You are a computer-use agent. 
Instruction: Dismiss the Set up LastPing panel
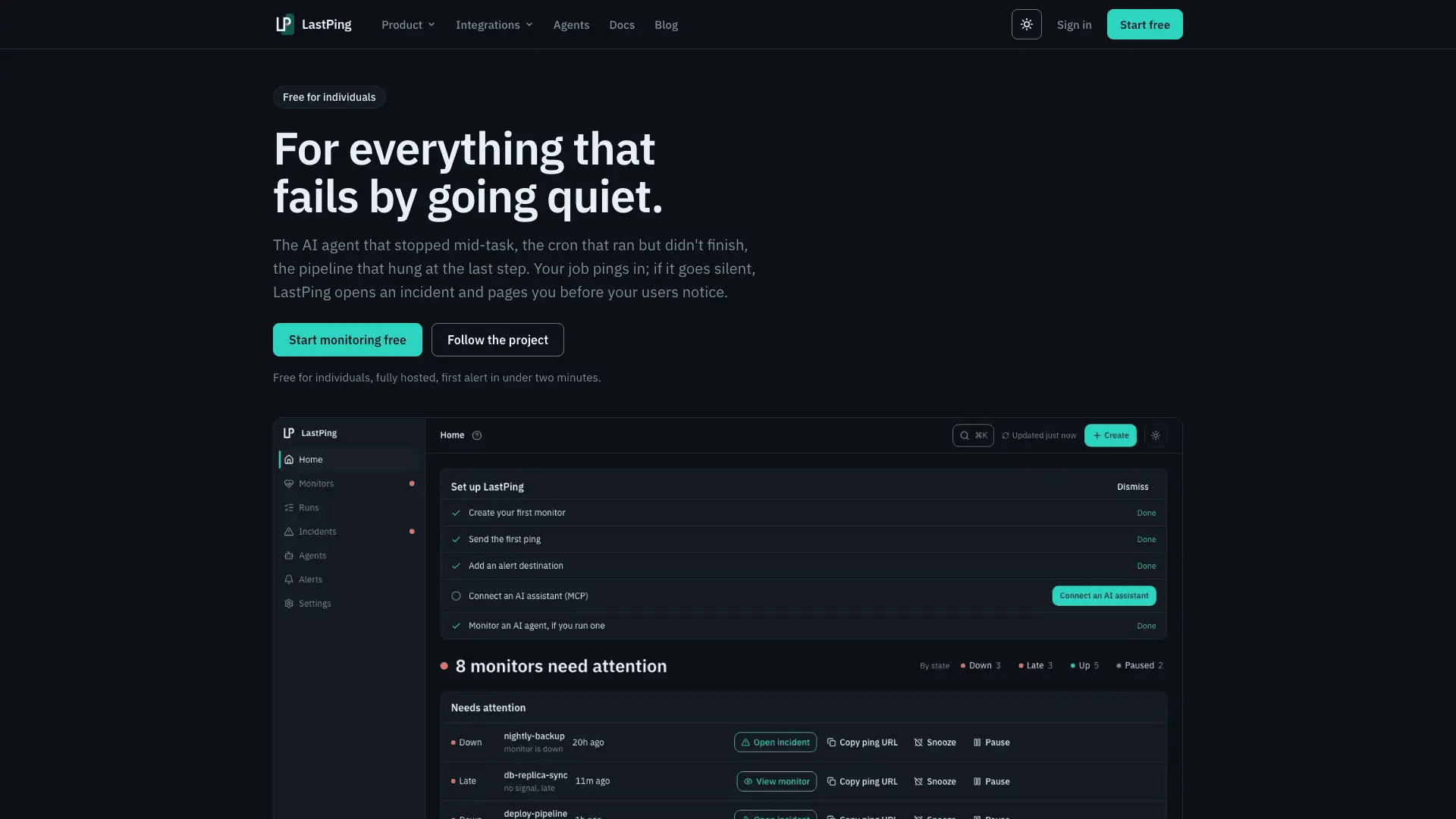click(x=1132, y=487)
